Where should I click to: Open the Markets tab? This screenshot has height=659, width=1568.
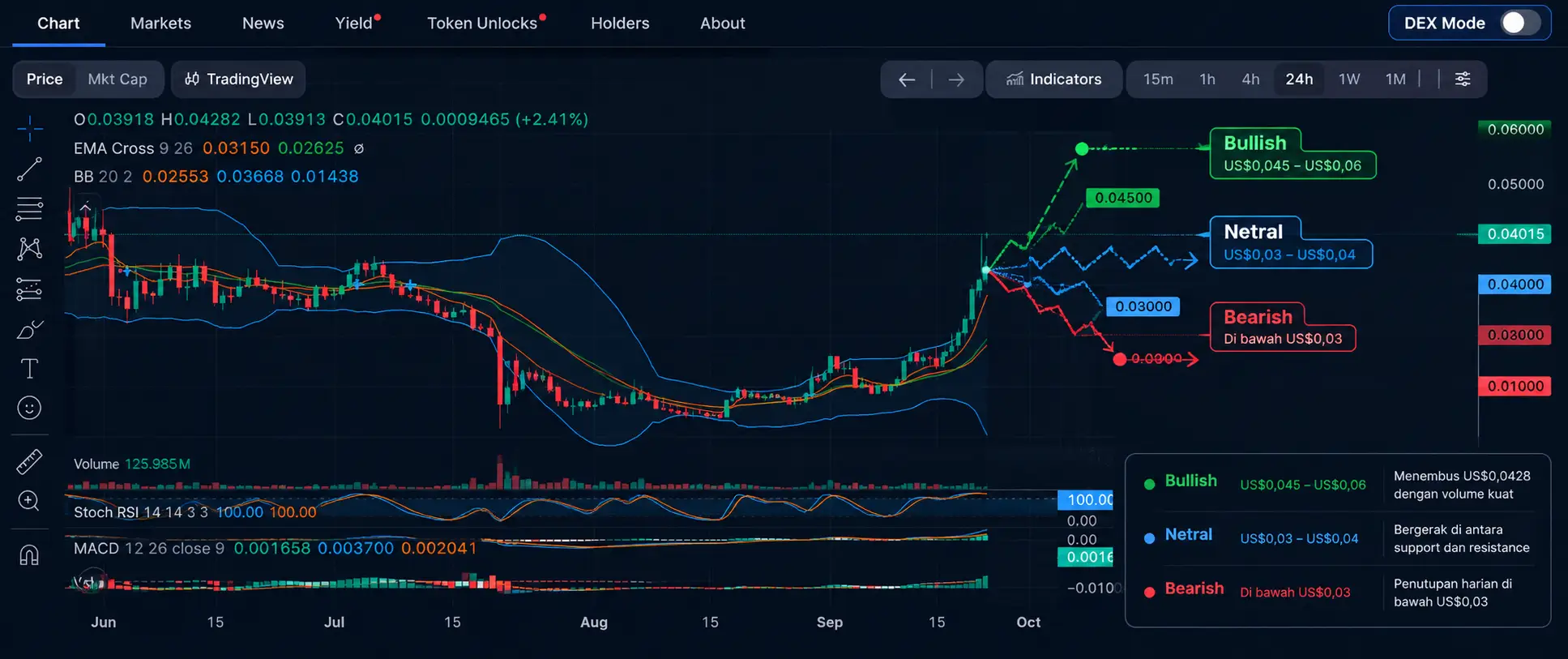pyautogui.click(x=160, y=23)
